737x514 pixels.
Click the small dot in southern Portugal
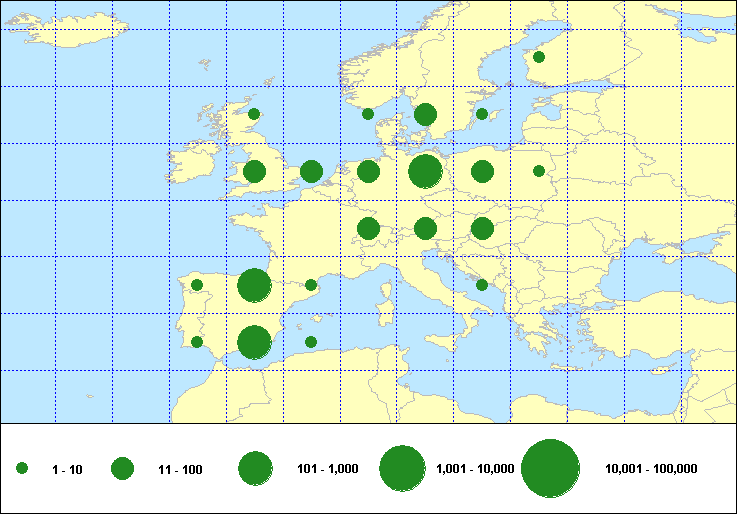[197, 342]
